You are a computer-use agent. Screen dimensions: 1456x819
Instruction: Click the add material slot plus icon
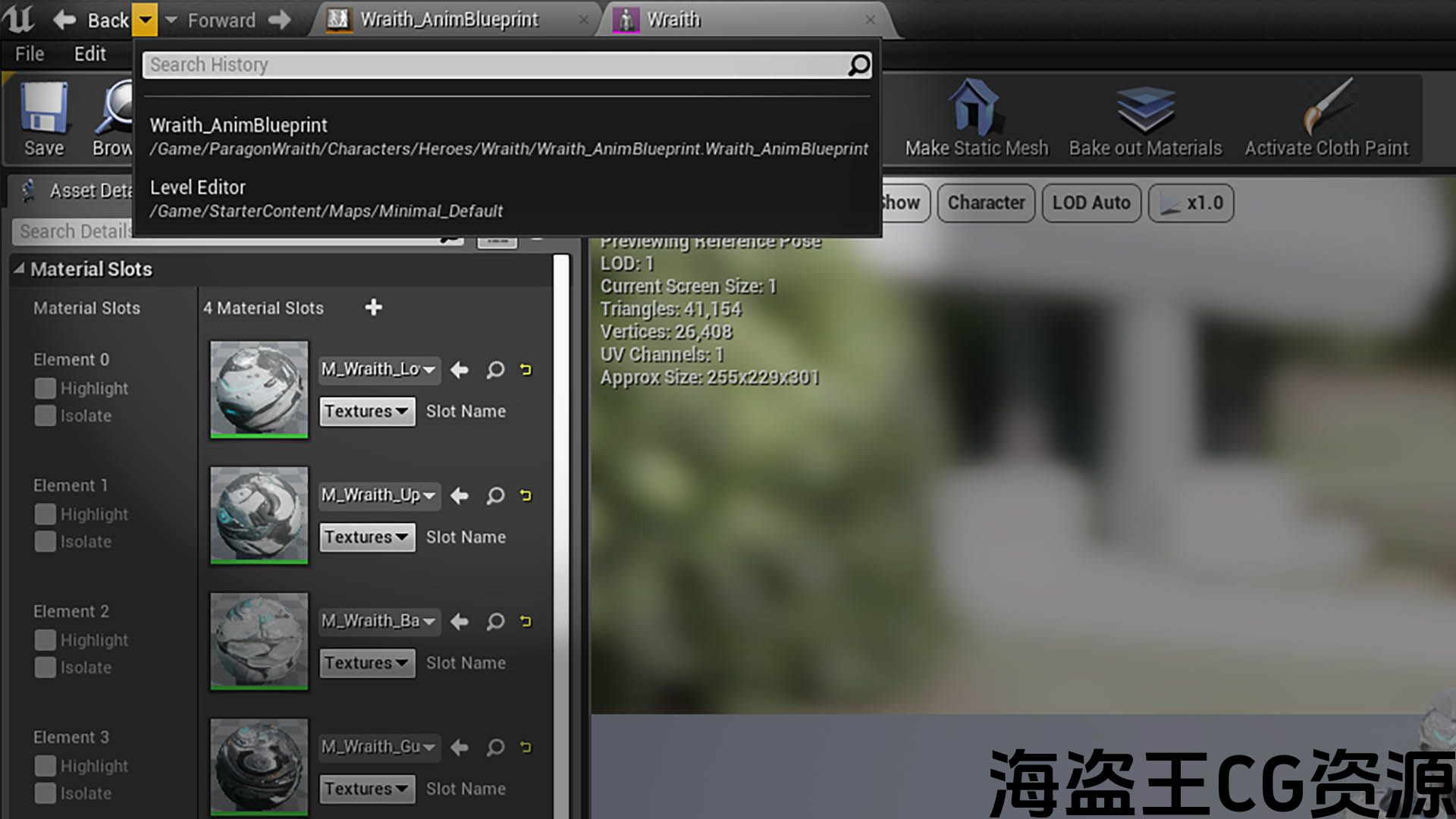coord(373,307)
